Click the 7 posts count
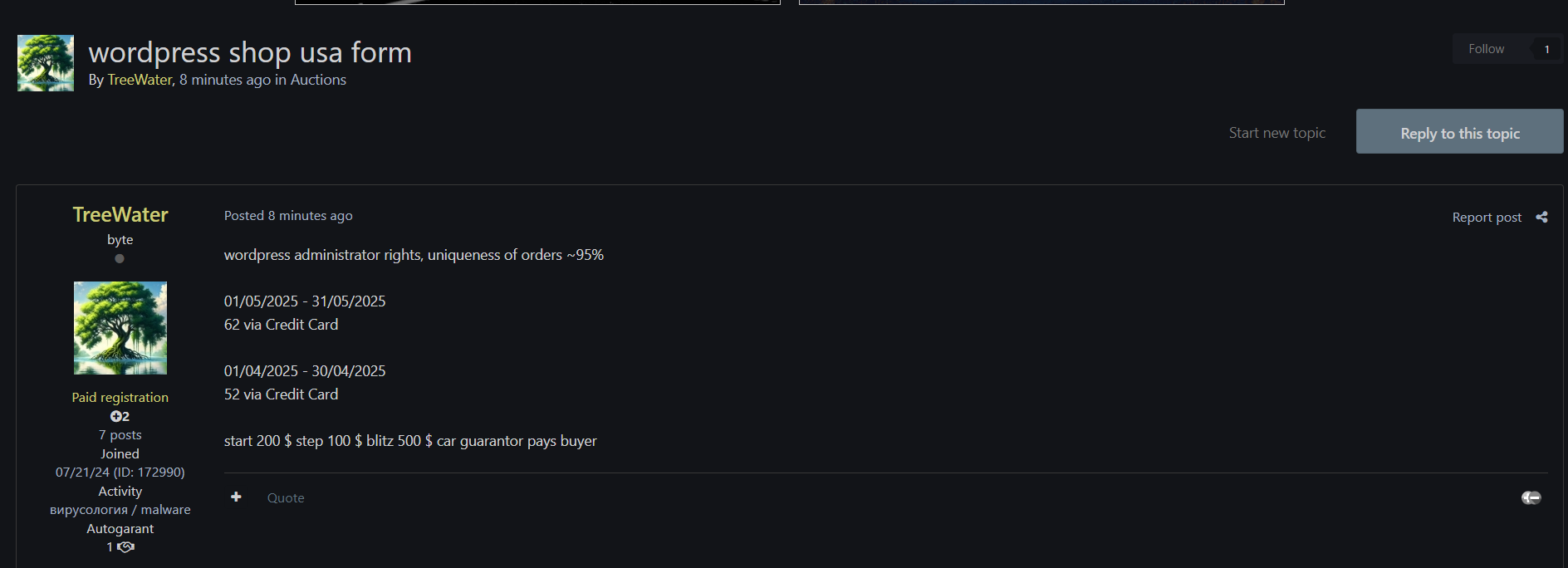 click(120, 435)
